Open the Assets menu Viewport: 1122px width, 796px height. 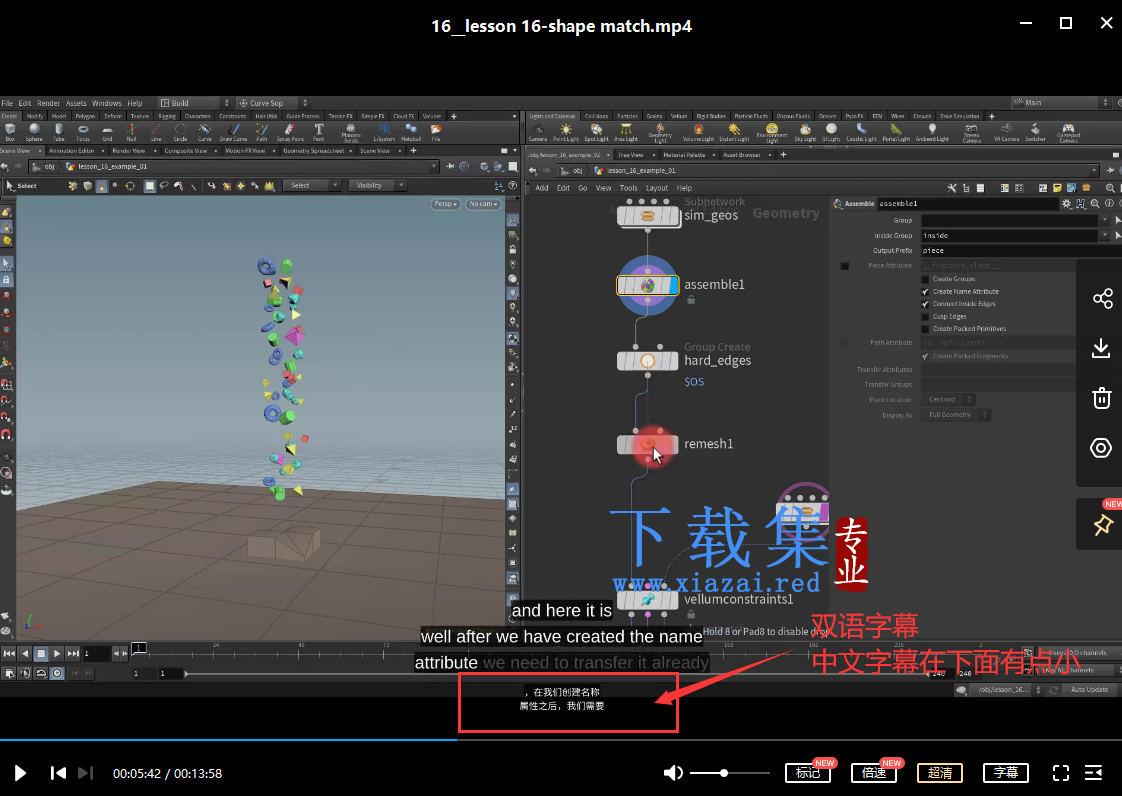76,103
